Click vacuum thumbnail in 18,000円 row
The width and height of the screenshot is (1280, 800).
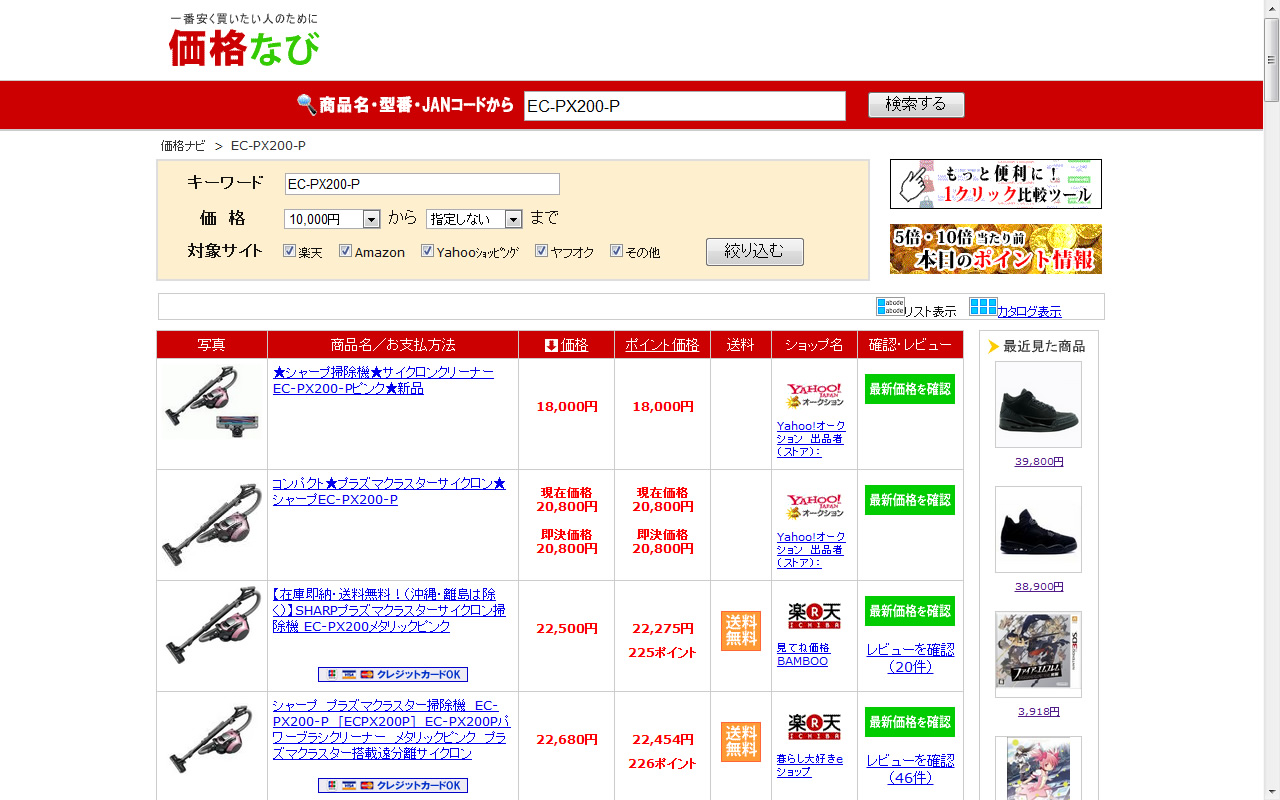pyautogui.click(x=212, y=402)
